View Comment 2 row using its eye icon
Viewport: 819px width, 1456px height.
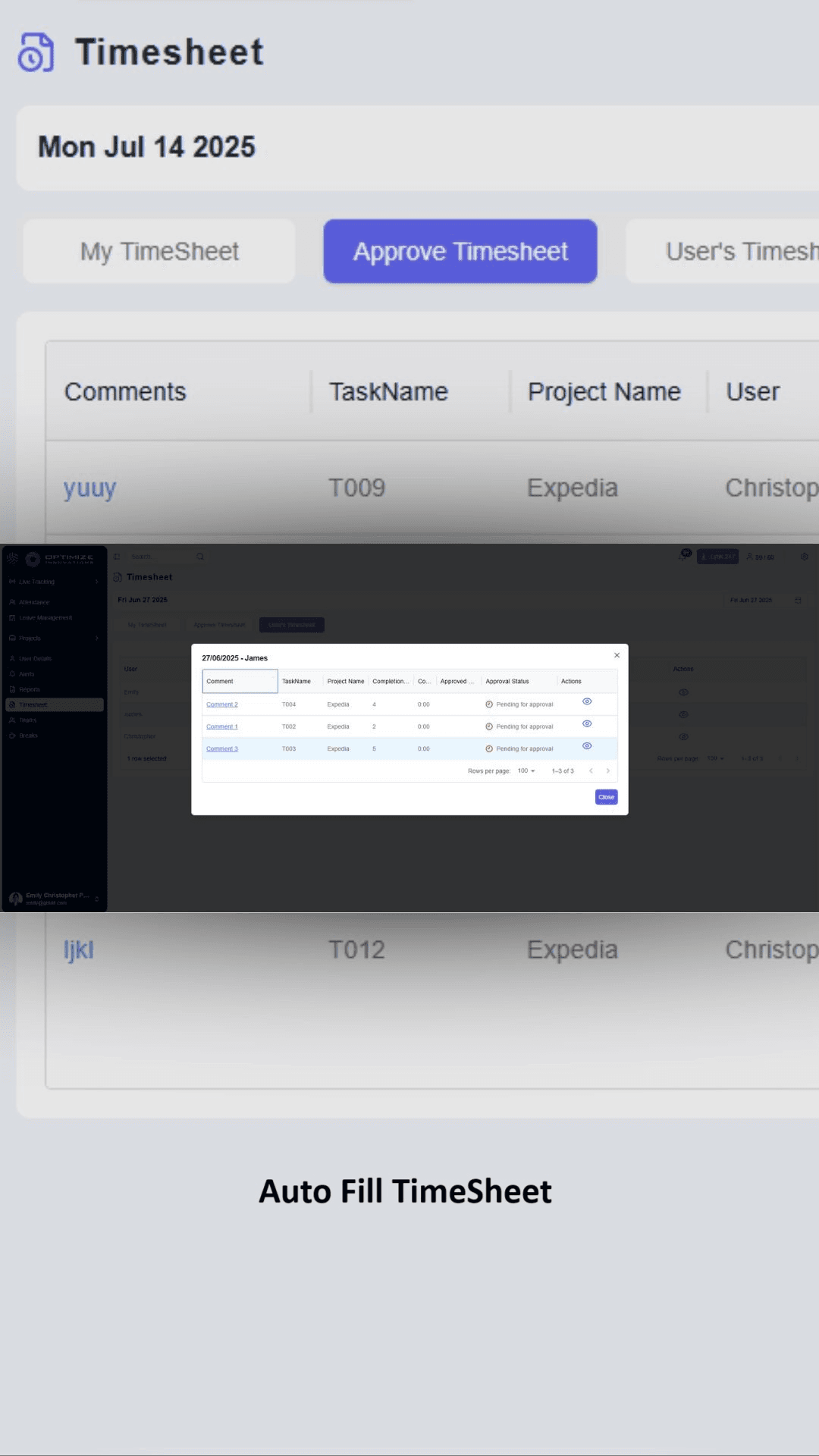(x=587, y=701)
